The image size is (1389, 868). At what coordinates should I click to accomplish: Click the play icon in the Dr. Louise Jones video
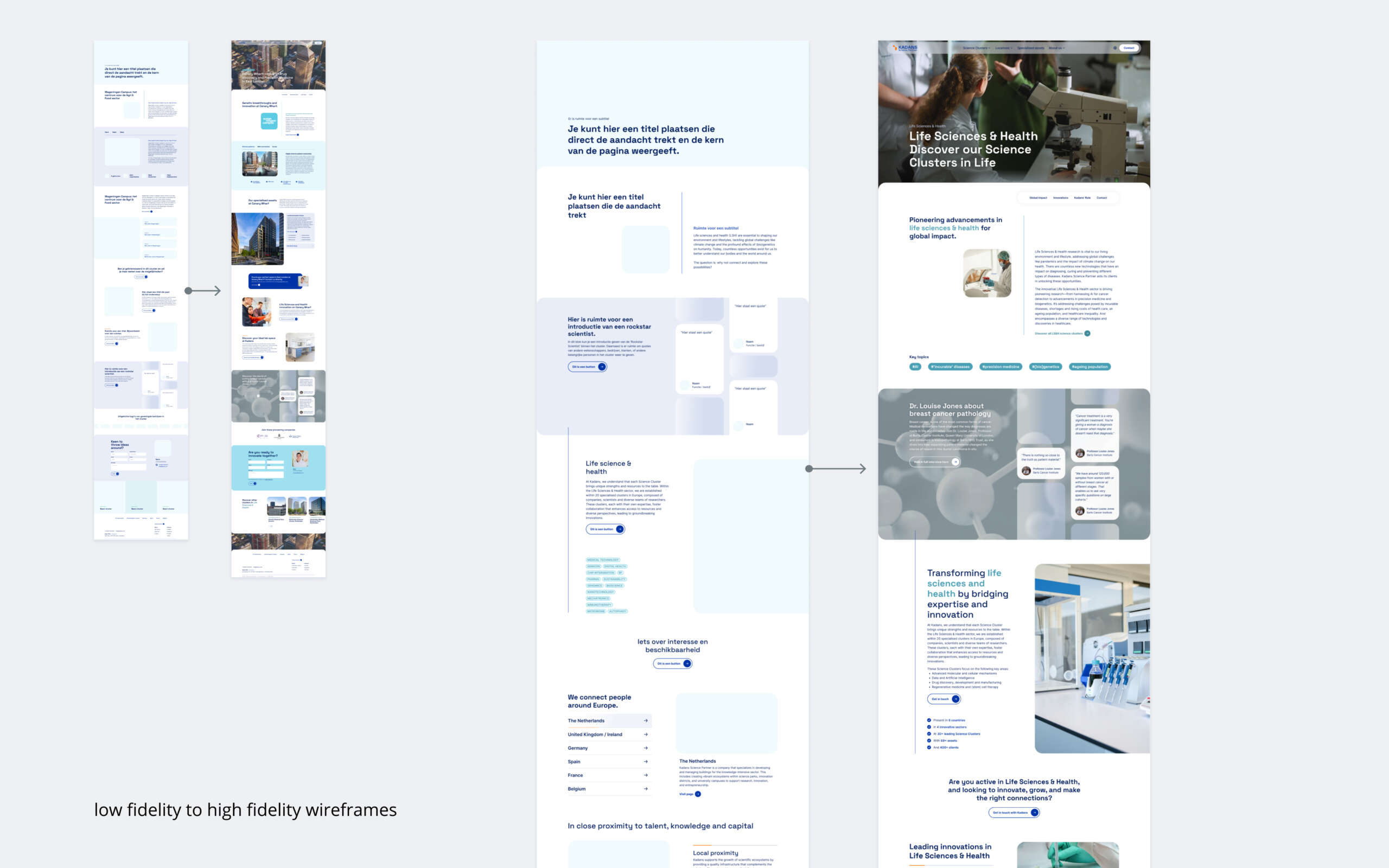coord(956,462)
